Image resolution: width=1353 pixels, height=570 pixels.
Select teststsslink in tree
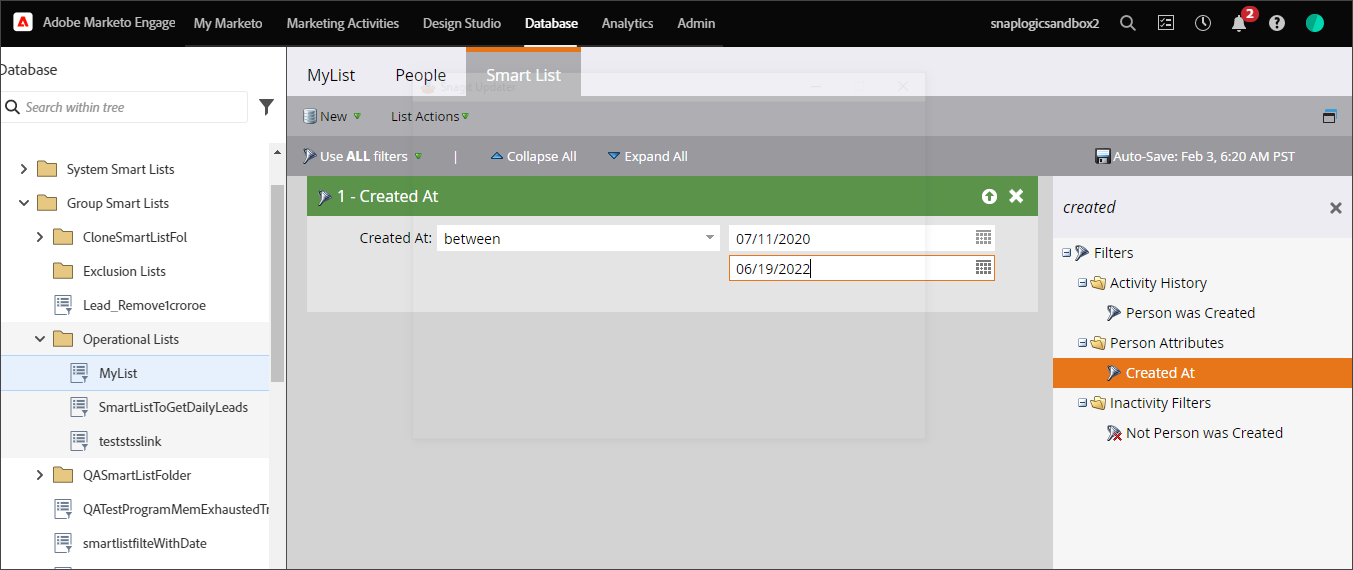(130, 441)
